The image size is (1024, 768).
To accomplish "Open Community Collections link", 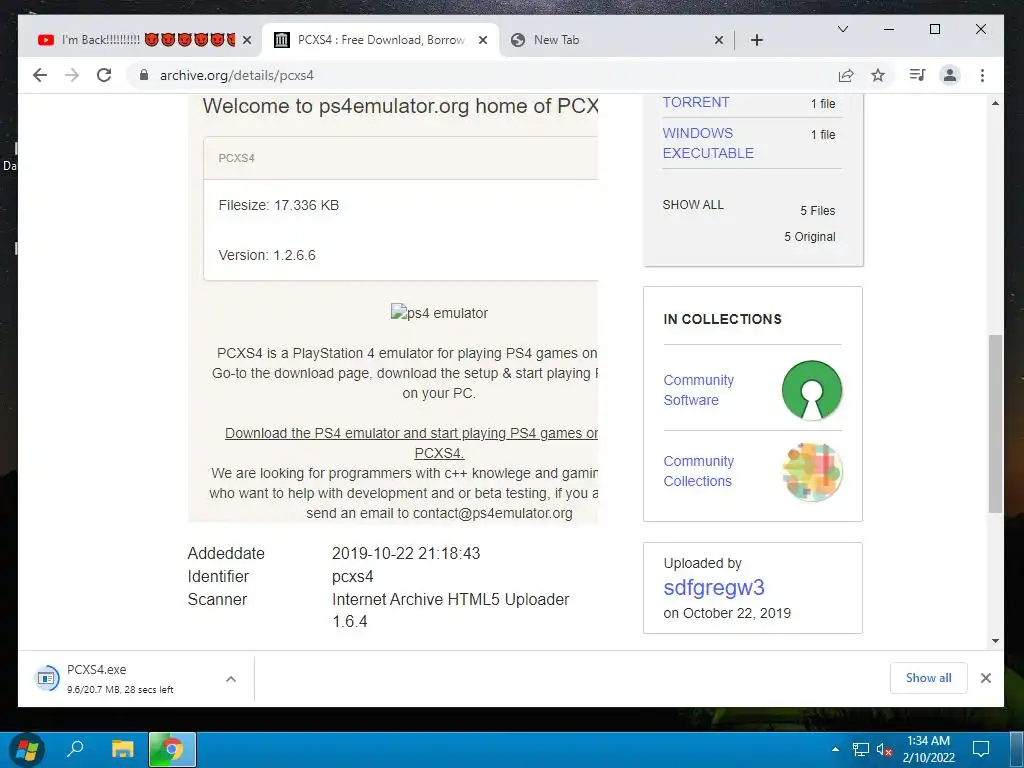I will [x=698, y=471].
